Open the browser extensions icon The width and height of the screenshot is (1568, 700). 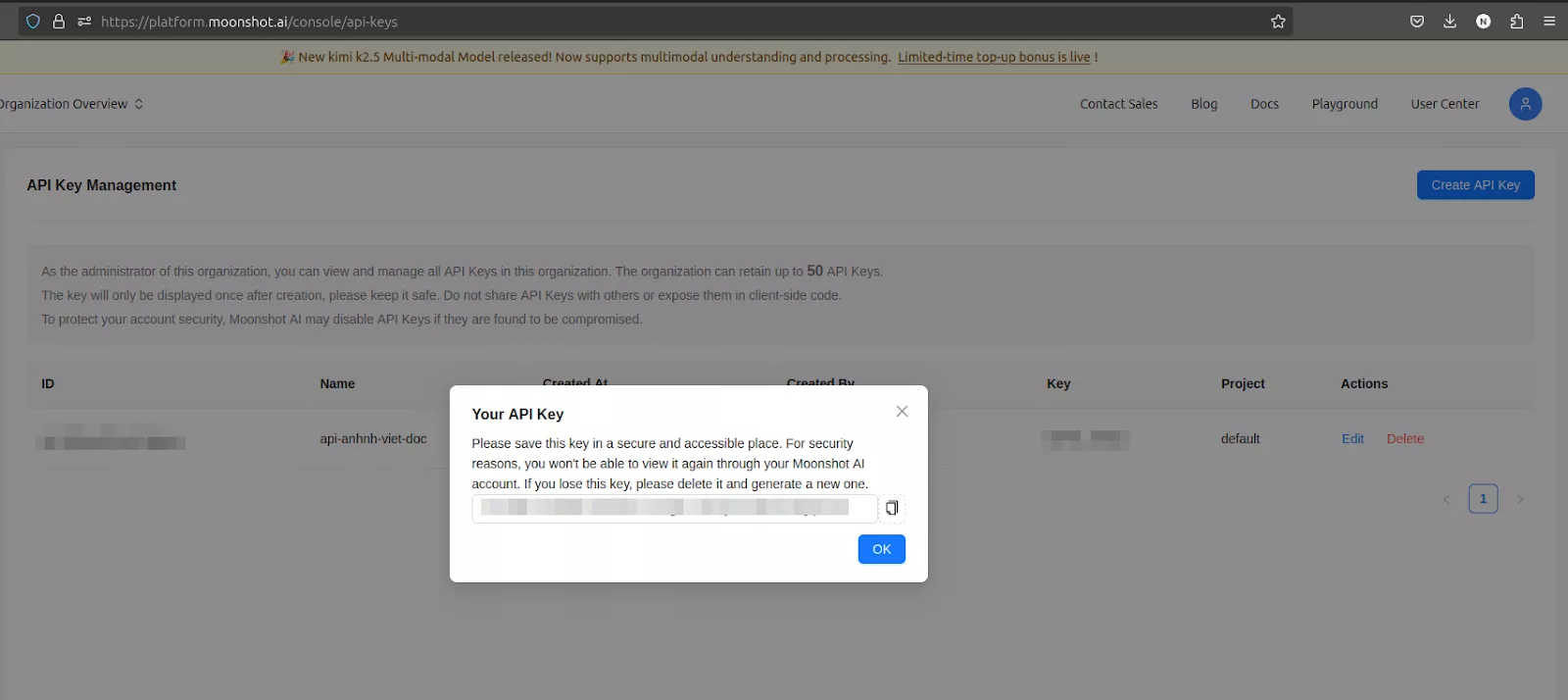(x=1516, y=22)
